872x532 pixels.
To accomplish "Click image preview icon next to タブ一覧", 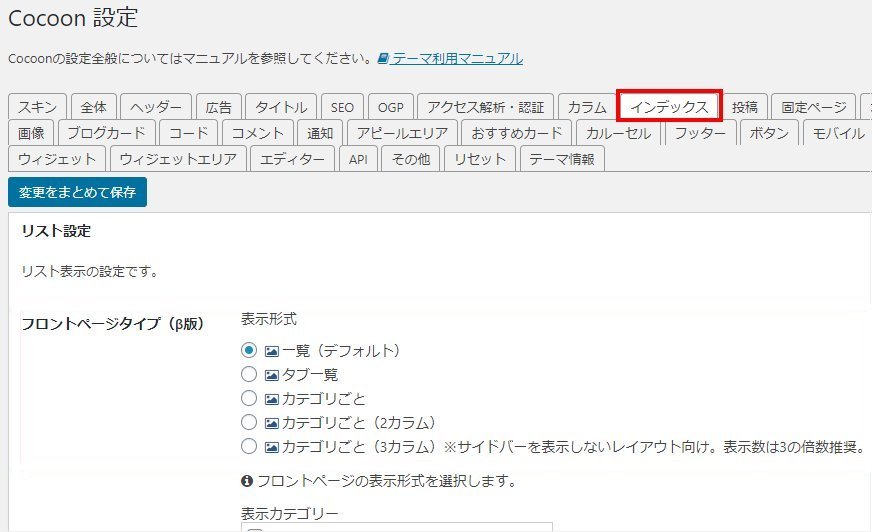I will click(x=271, y=375).
